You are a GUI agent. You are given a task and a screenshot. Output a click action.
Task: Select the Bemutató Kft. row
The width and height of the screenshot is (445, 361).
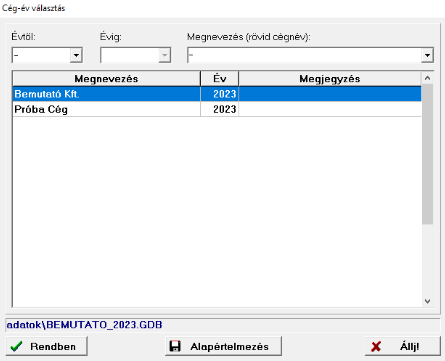[x=217, y=94]
